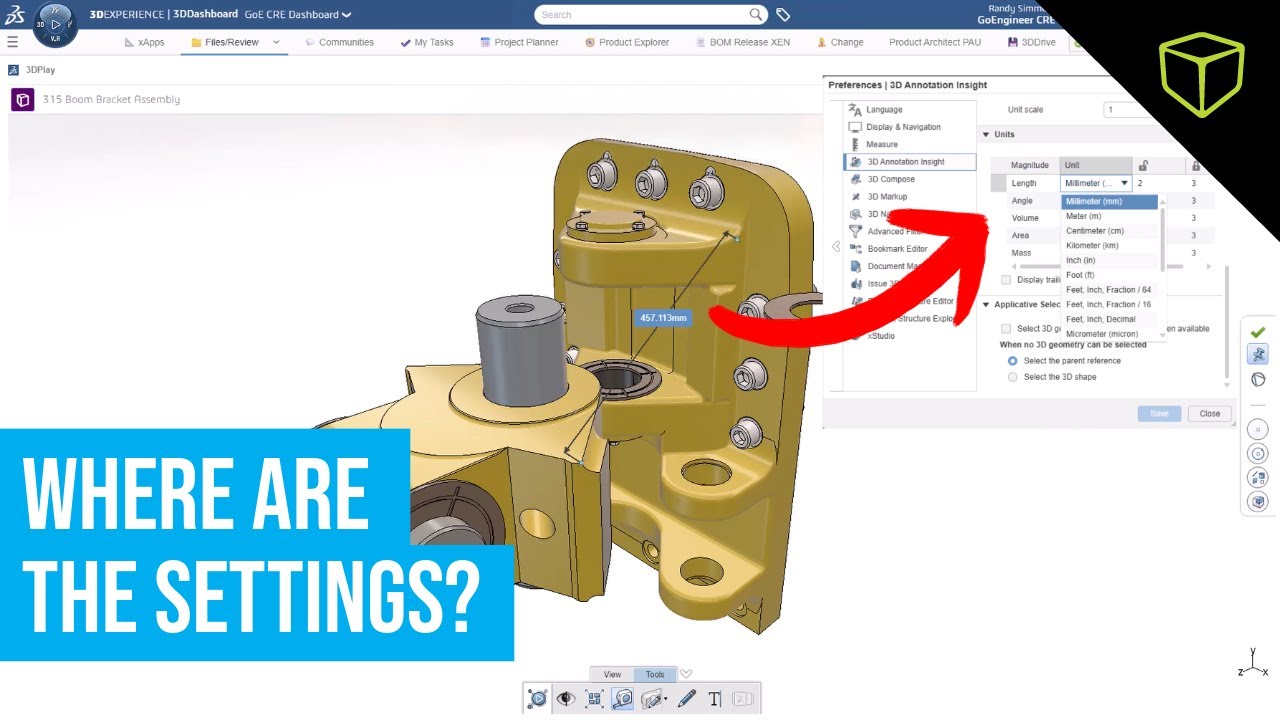This screenshot has height=720, width=1280.
Task: Select the explode view tool
Action: coord(594,699)
